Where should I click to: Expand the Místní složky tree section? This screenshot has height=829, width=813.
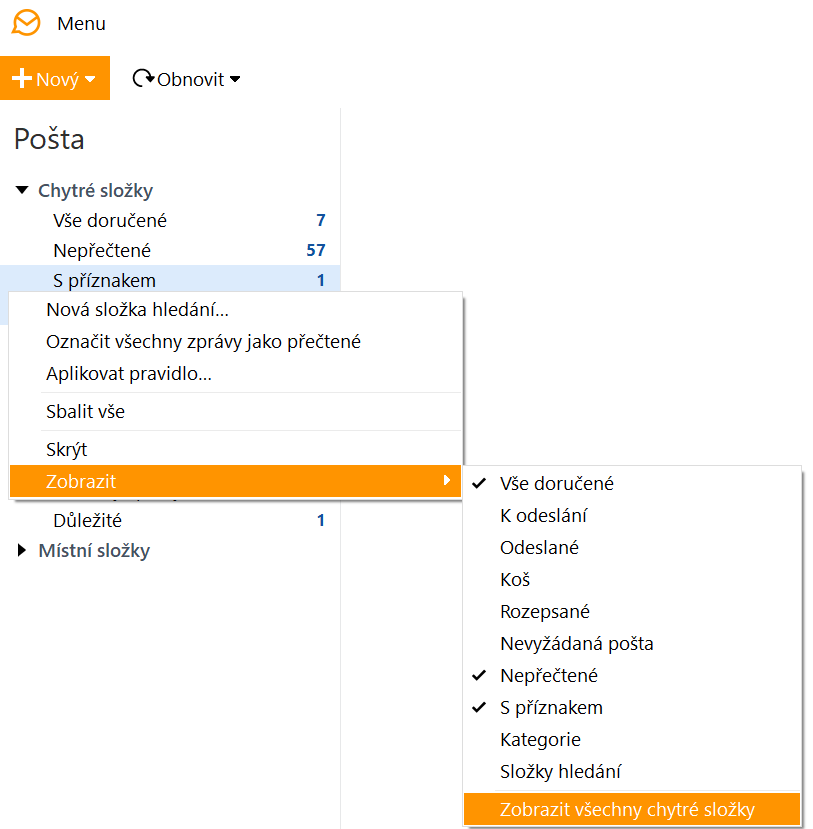[22, 550]
